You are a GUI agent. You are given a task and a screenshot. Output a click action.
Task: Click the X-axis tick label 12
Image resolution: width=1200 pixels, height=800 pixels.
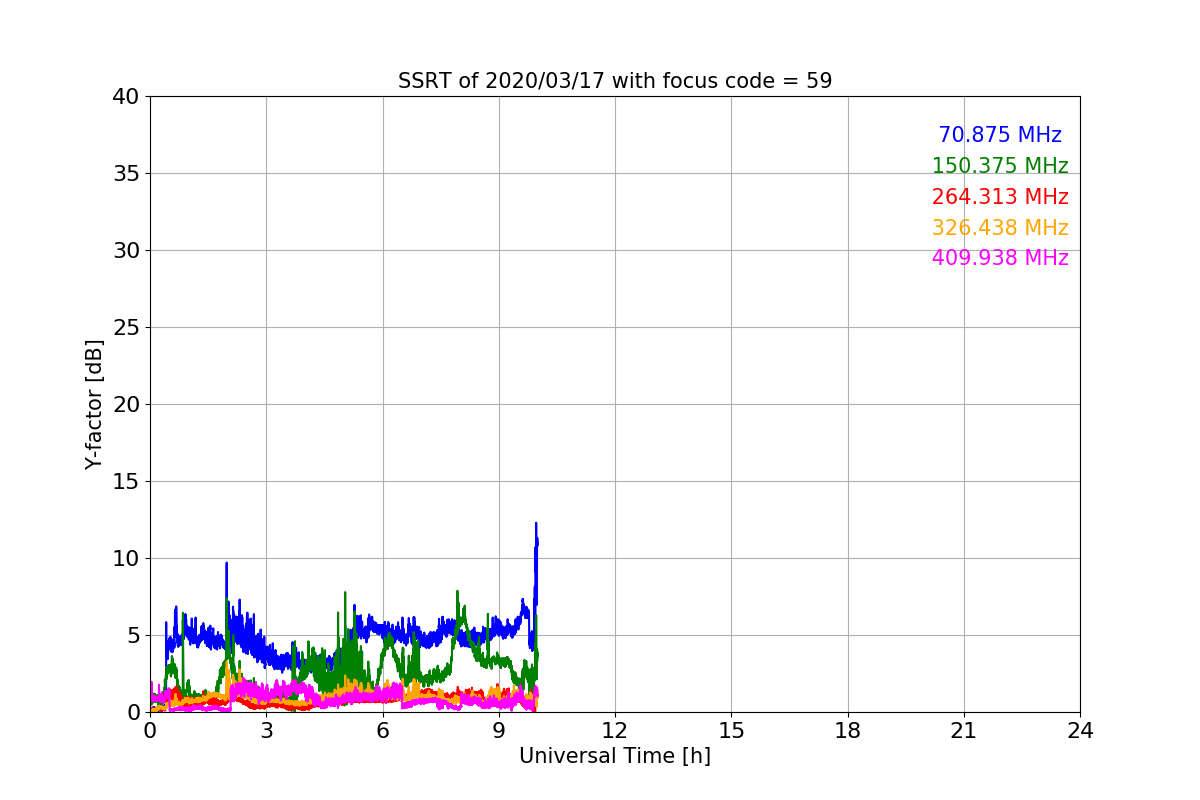(615, 731)
